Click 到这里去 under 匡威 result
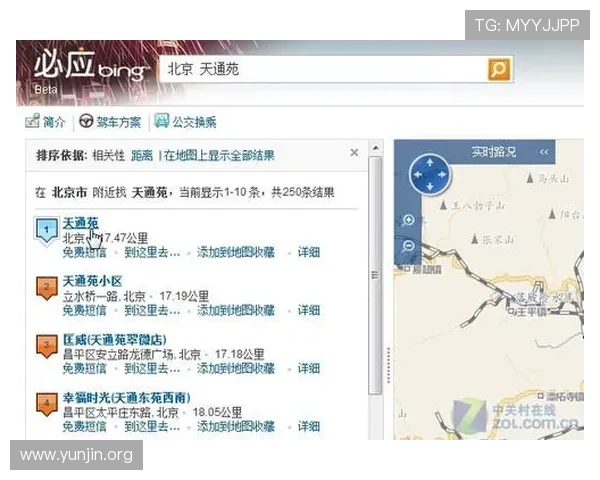 coord(152,369)
